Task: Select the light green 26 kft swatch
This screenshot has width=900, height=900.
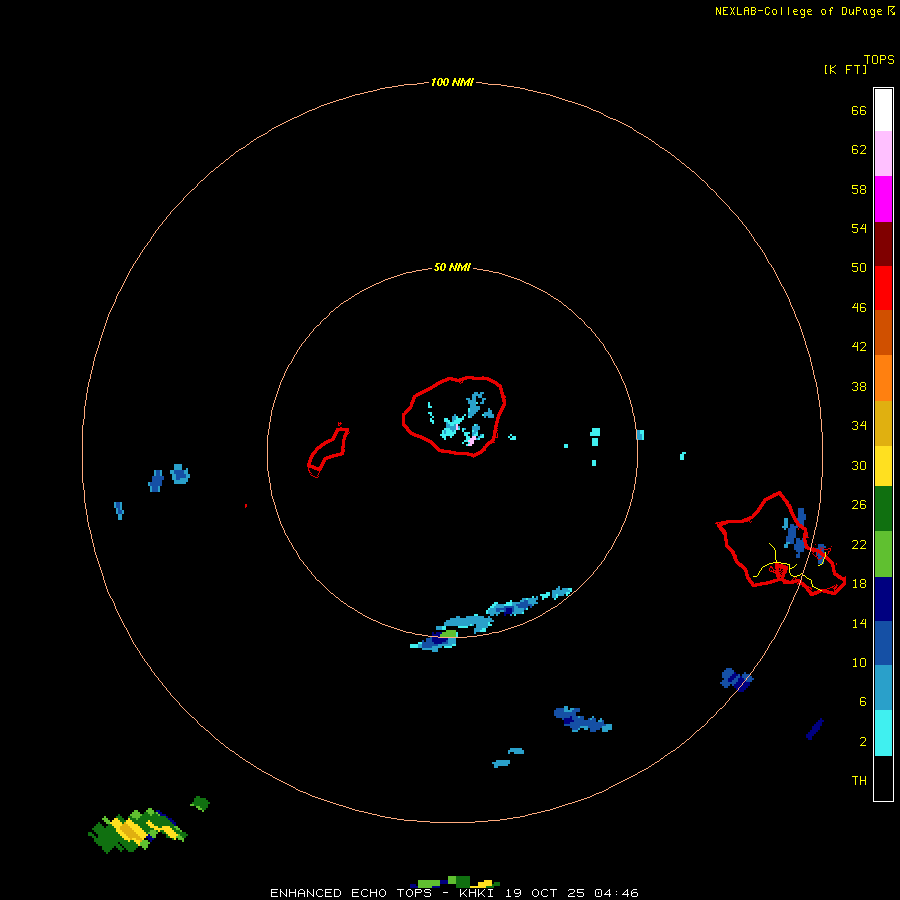Action: pos(883,554)
